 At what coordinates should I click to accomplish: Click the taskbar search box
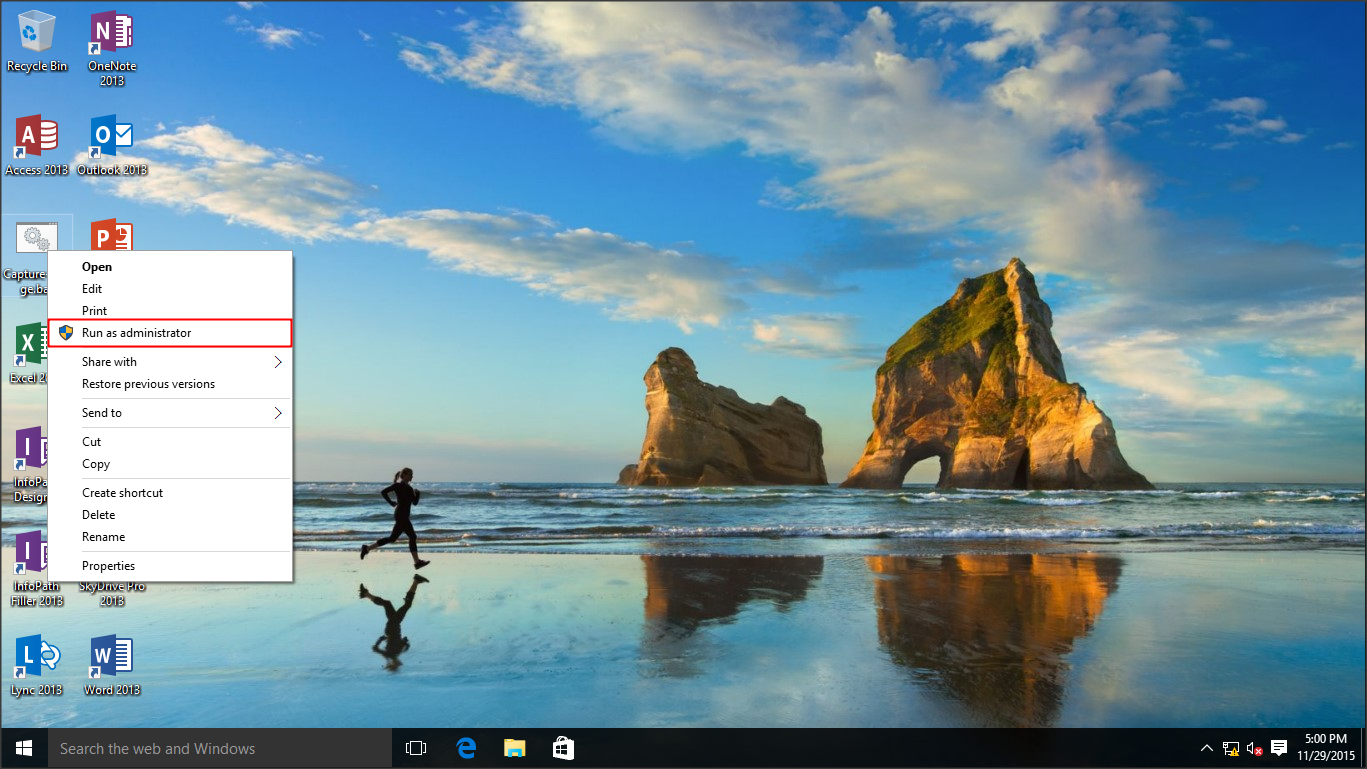click(x=220, y=748)
